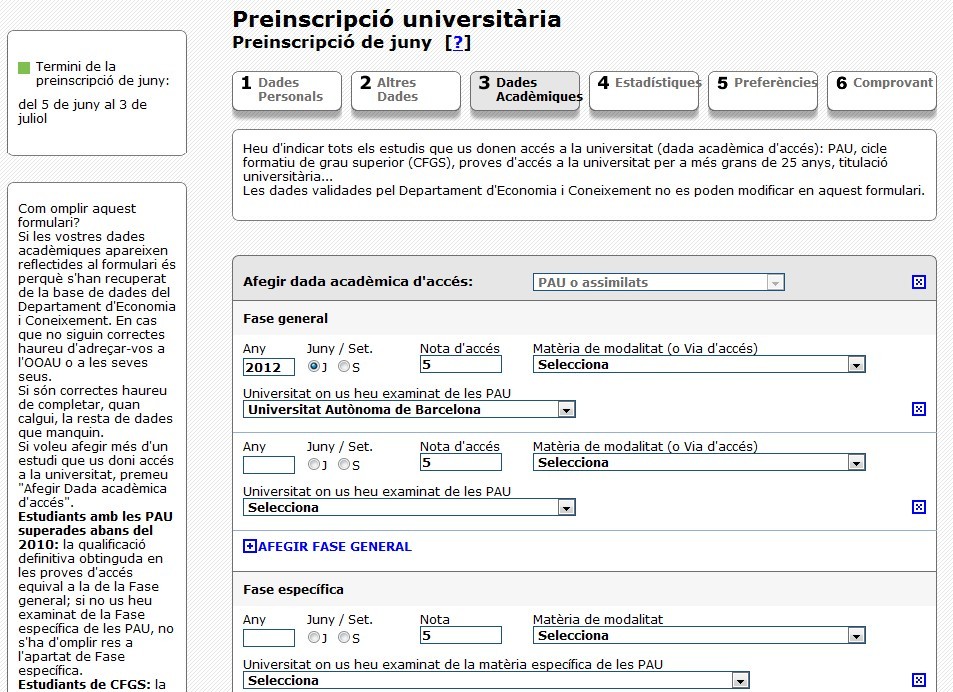This screenshot has width=953, height=692.
Task: Click the remove icon for first Fase general row
Action: point(919,409)
